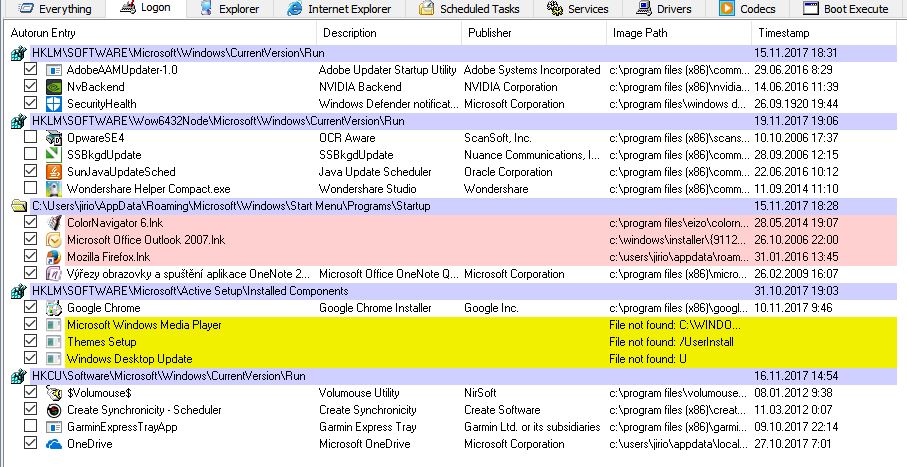Click the OneNote Výřezy obrazovky icon

pyautogui.click(x=54, y=274)
